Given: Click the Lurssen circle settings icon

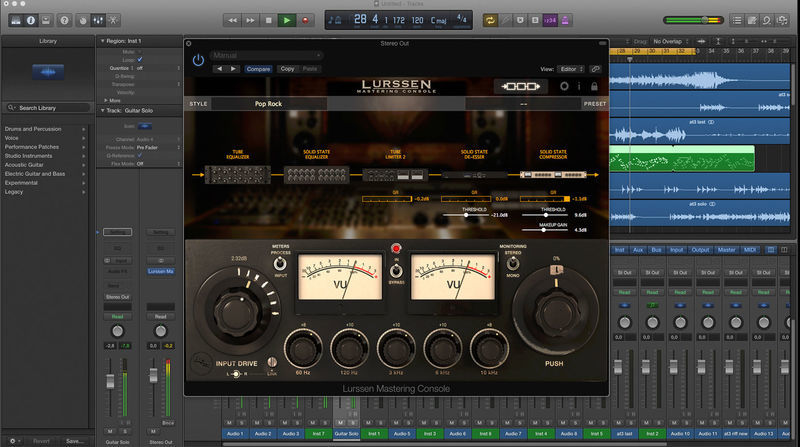Looking at the screenshot, I should click(x=564, y=86).
